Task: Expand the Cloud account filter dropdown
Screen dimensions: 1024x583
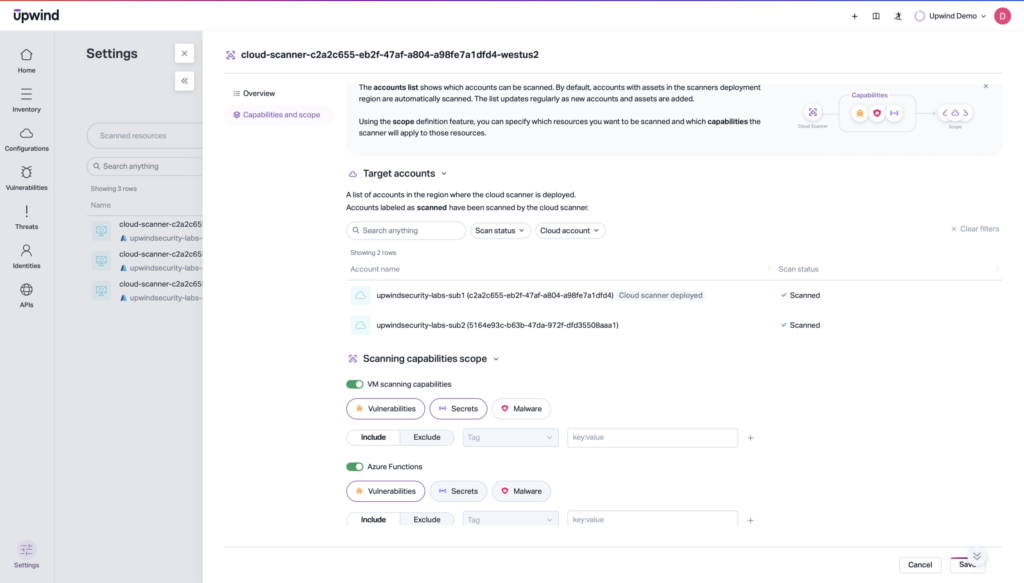Action: [570, 231]
